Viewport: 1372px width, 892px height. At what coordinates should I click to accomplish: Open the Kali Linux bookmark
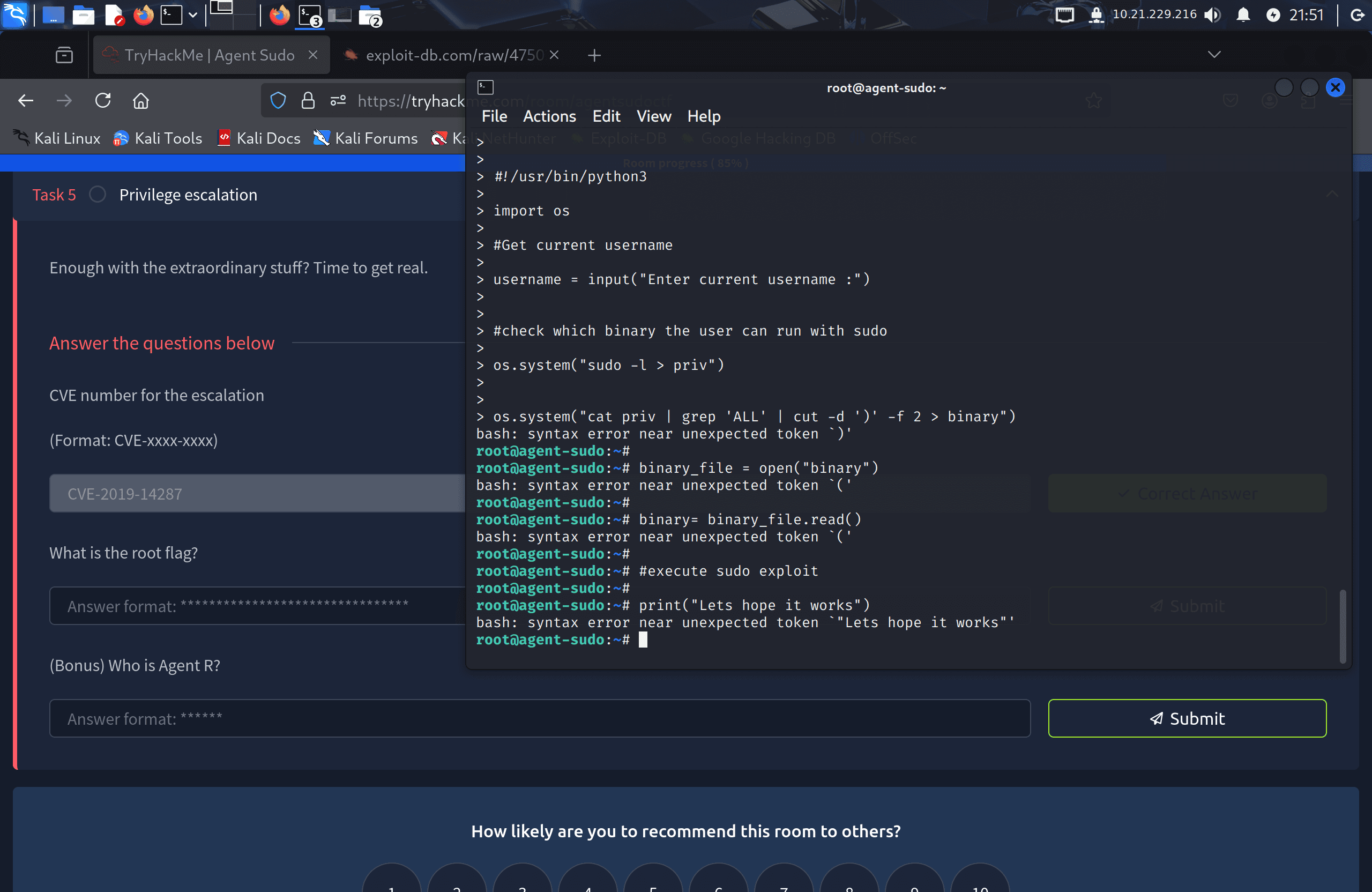tap(56, 138)
